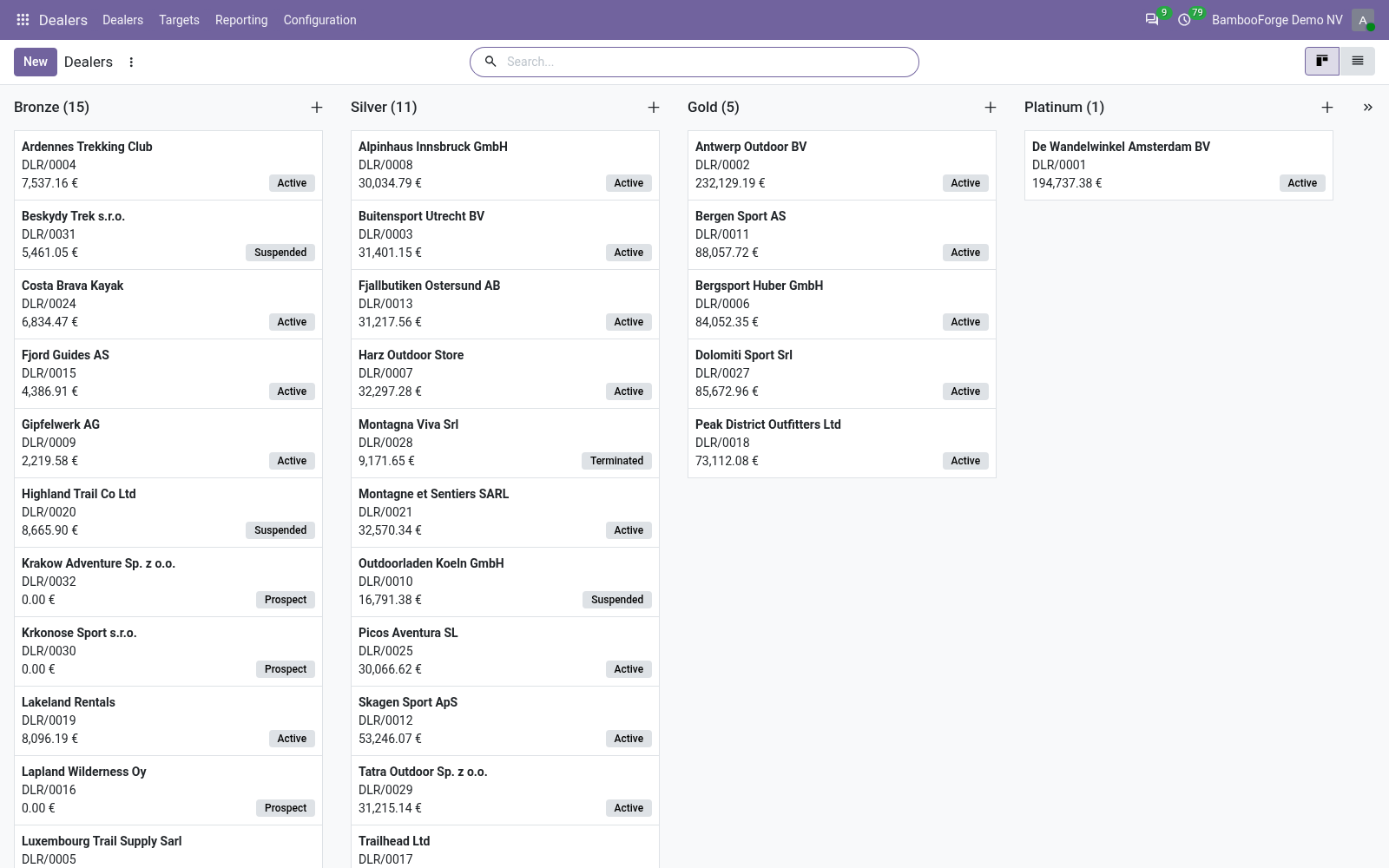
Task: Open the activities clock icon
Action: pyautogui.click(x=1184, y=19)
